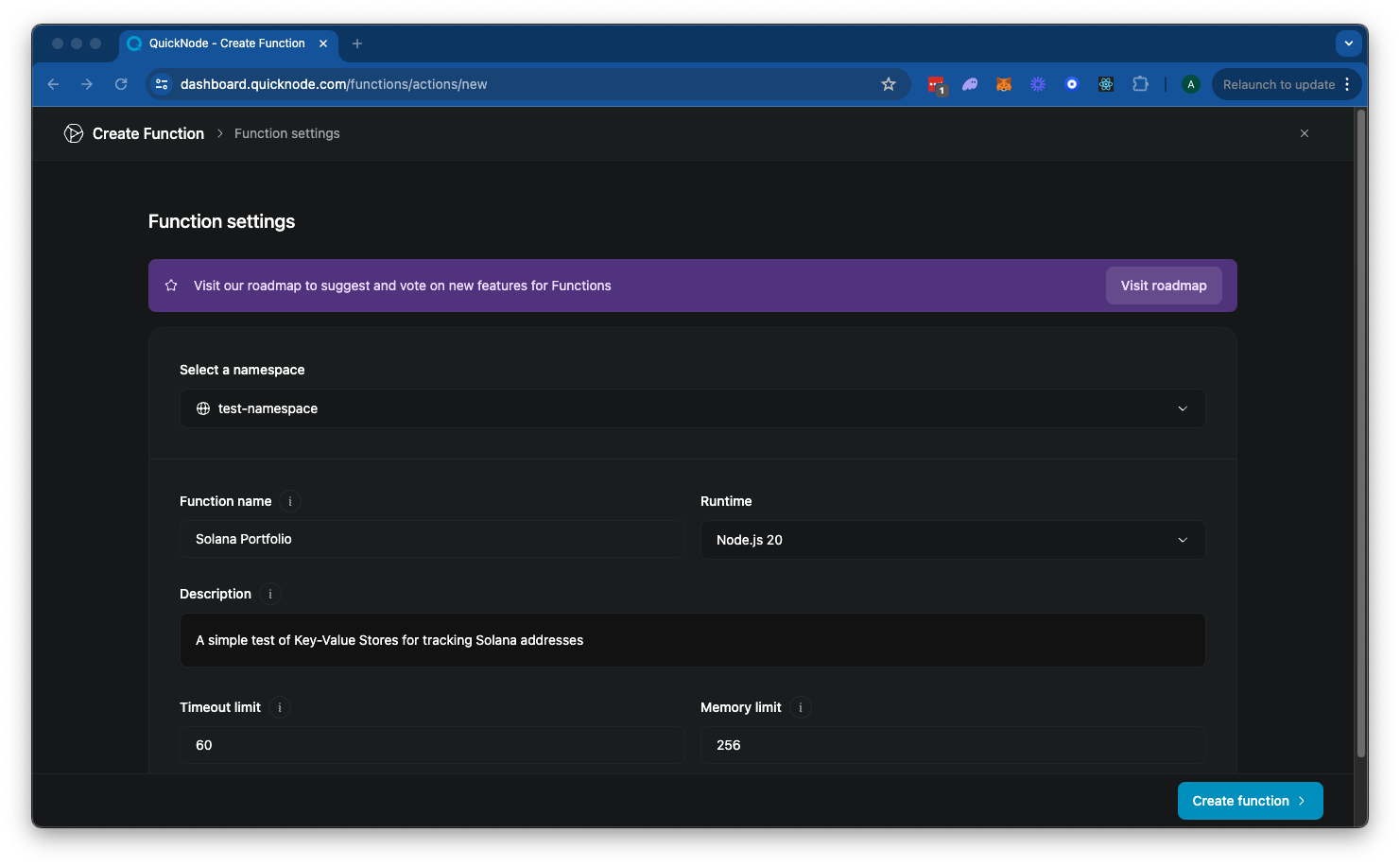
Task: Open the MetaMask fox extension icon
Action: (1004, 84)
